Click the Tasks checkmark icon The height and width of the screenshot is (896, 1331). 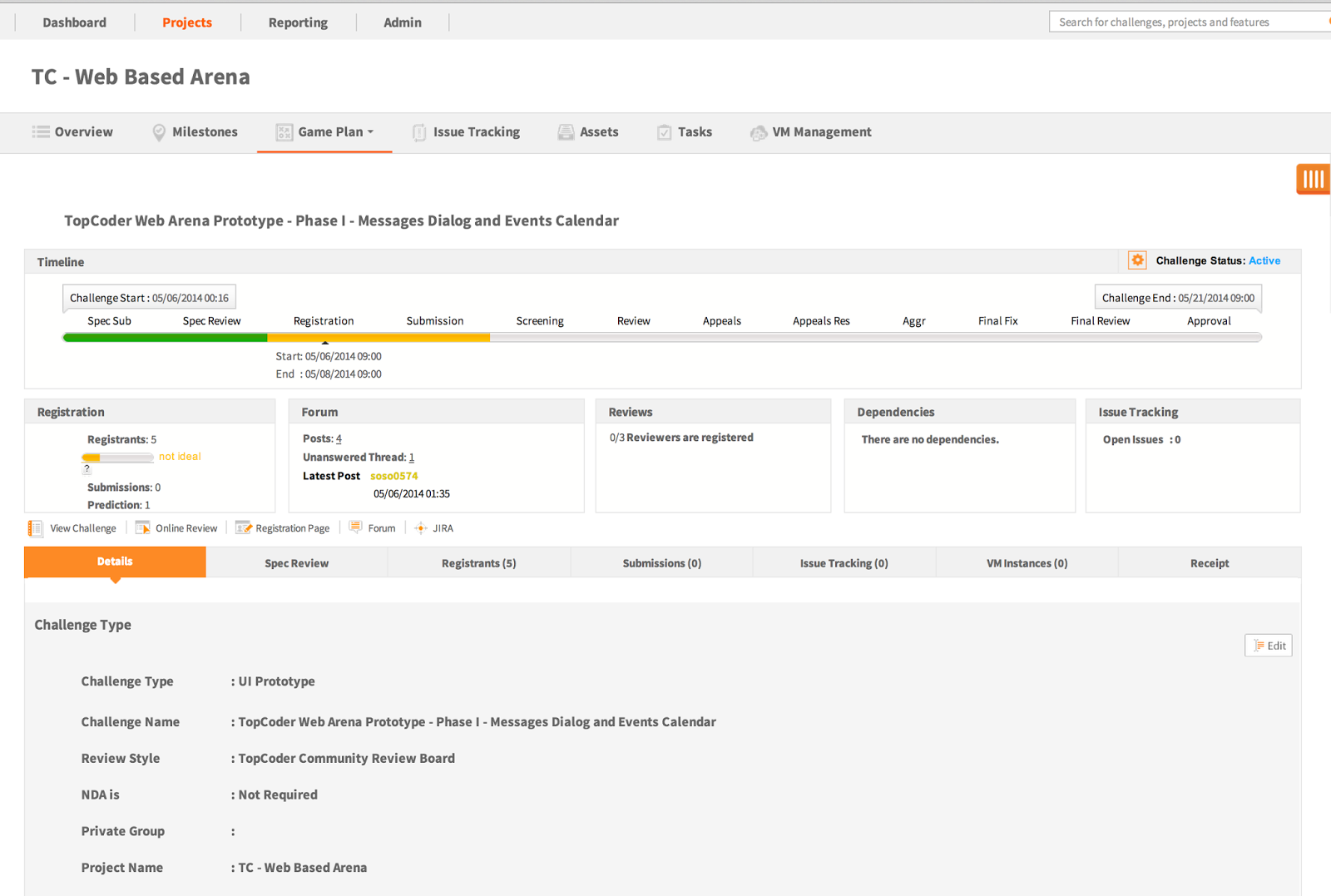click(x=665, y=132)
